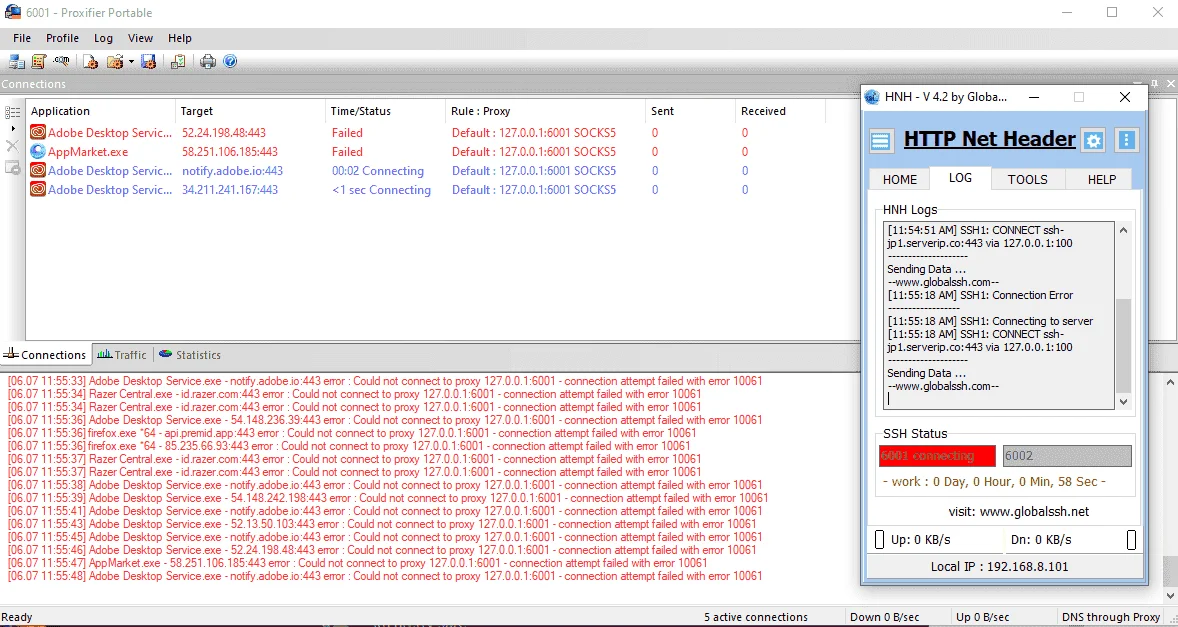
Task: Click inside the HNH Logs text area
Action: 999,315
